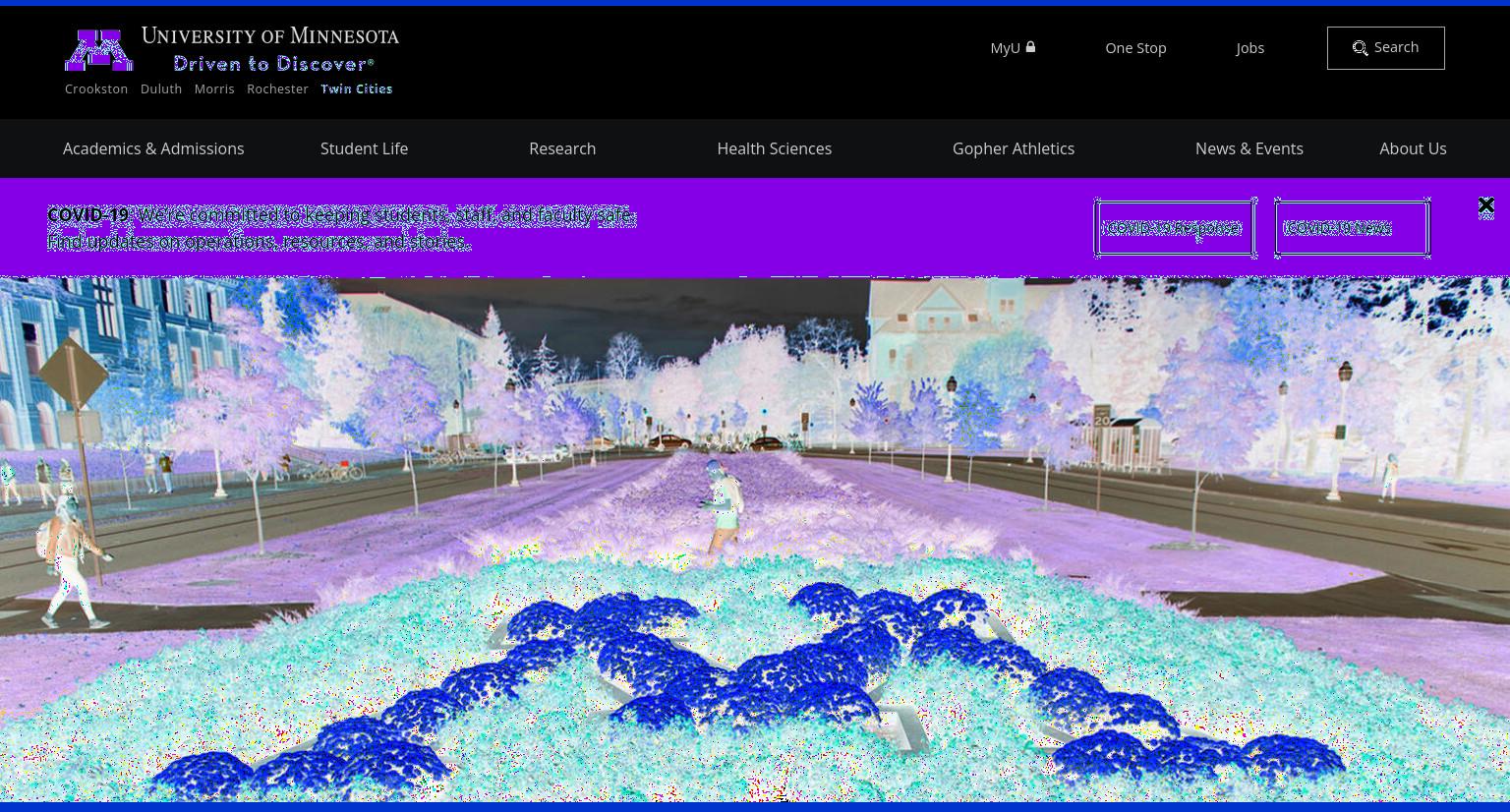Click the COVID-19 News button

pyautogui.click(x=1352, y=228)
